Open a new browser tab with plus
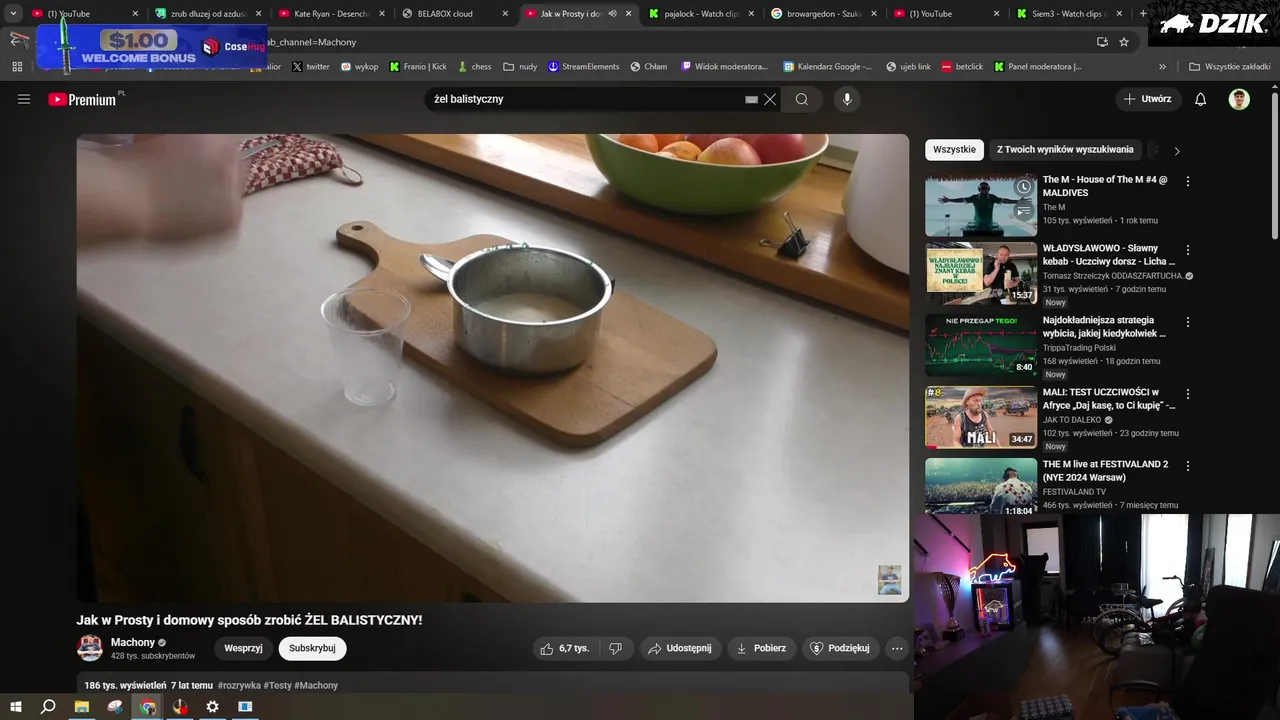This screenshot has width=1280, height=720. (x=1143, y=14)
